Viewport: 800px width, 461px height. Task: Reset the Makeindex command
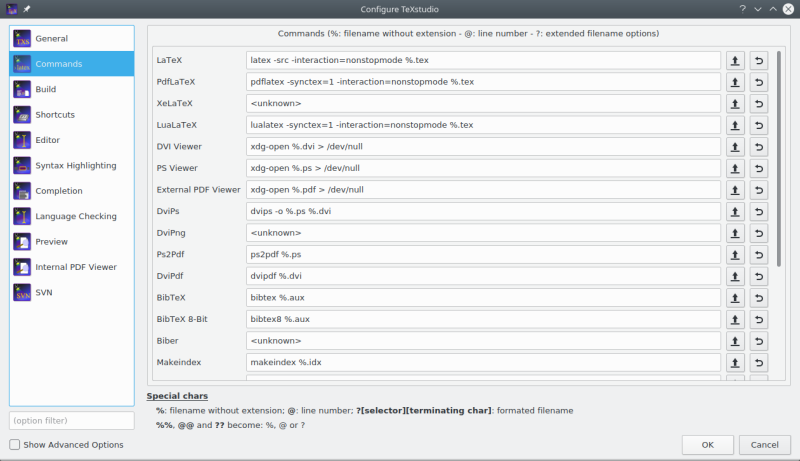coord(759,363)
